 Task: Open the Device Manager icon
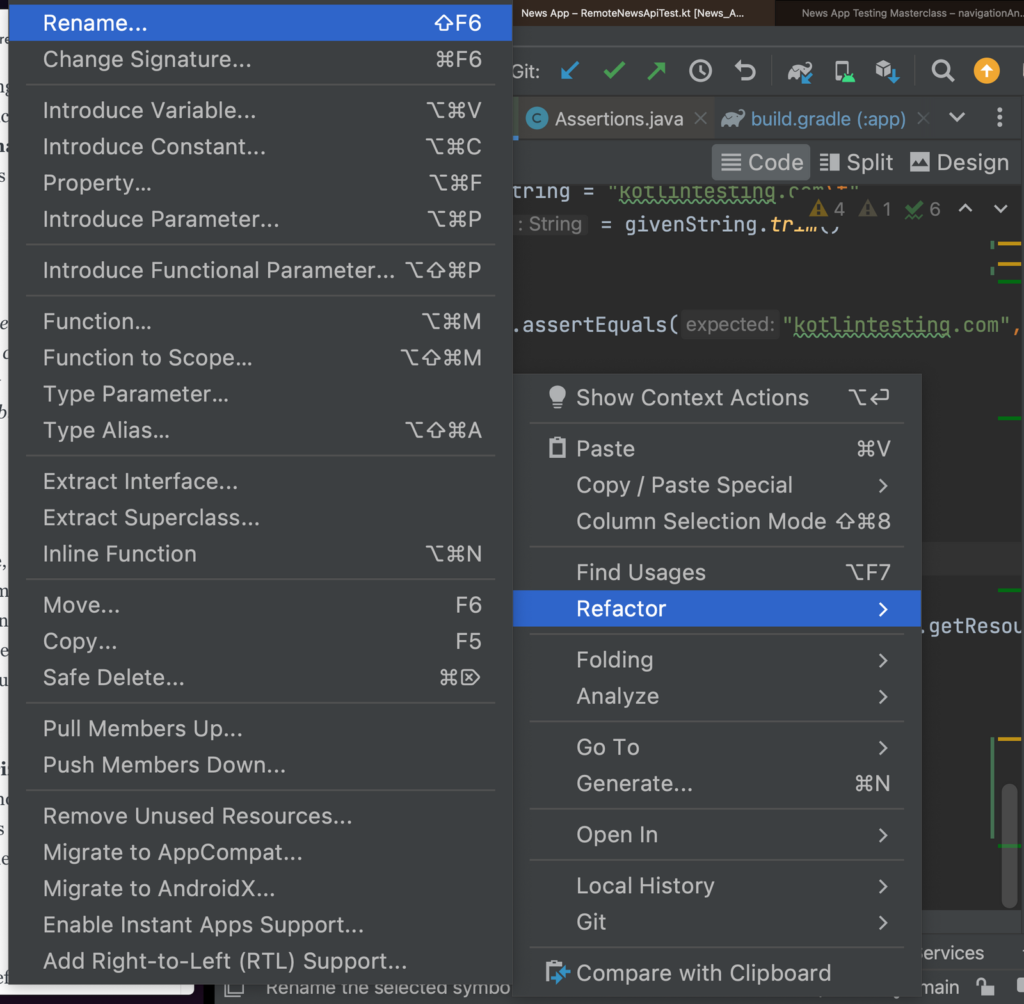point(844,71)
